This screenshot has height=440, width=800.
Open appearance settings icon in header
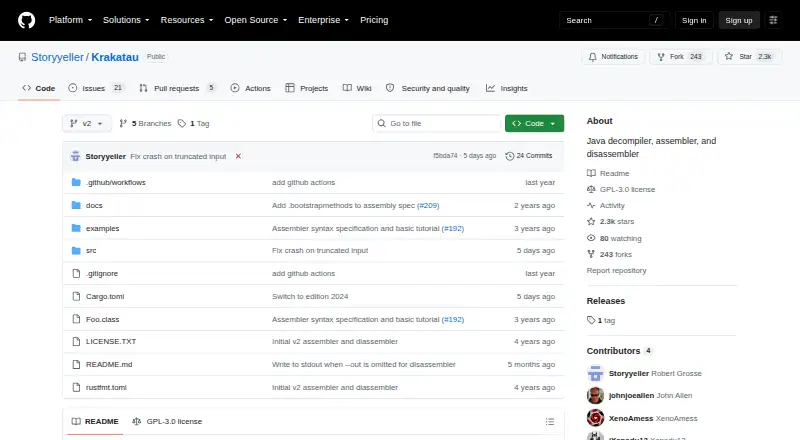click(x=773, y=20)
